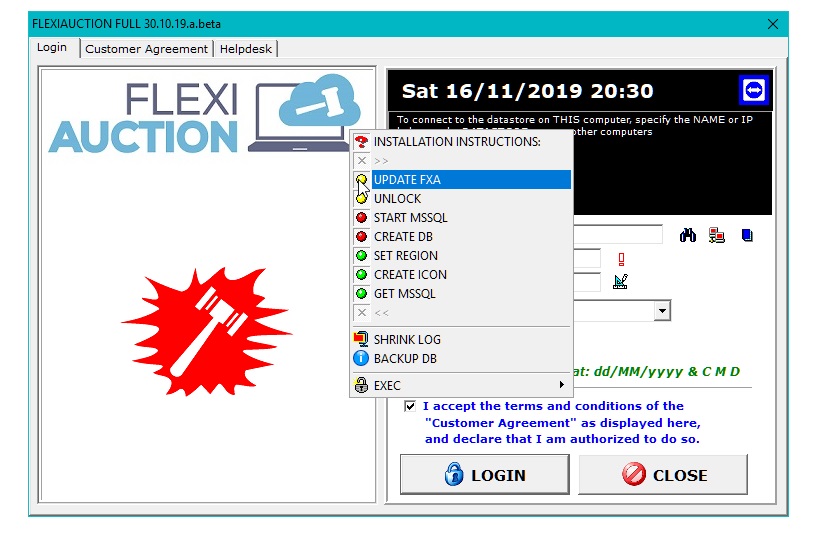The width and height of the screenshot is (813, 533).
Task: Open INSTALLATION INSTRUCTIONS menu entry
Action: (x=461, y=142)
